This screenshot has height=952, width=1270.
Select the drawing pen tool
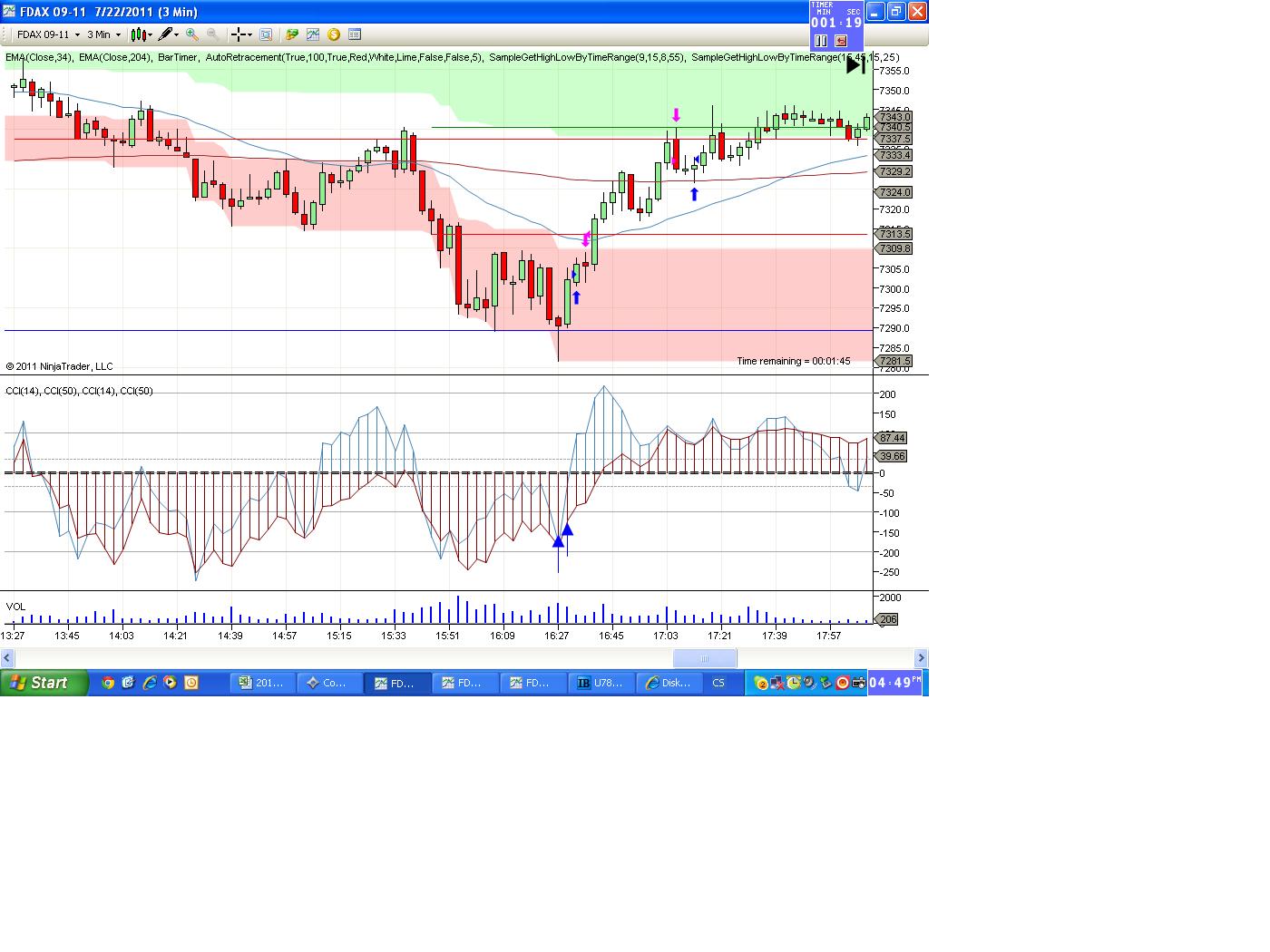point(164,34)
